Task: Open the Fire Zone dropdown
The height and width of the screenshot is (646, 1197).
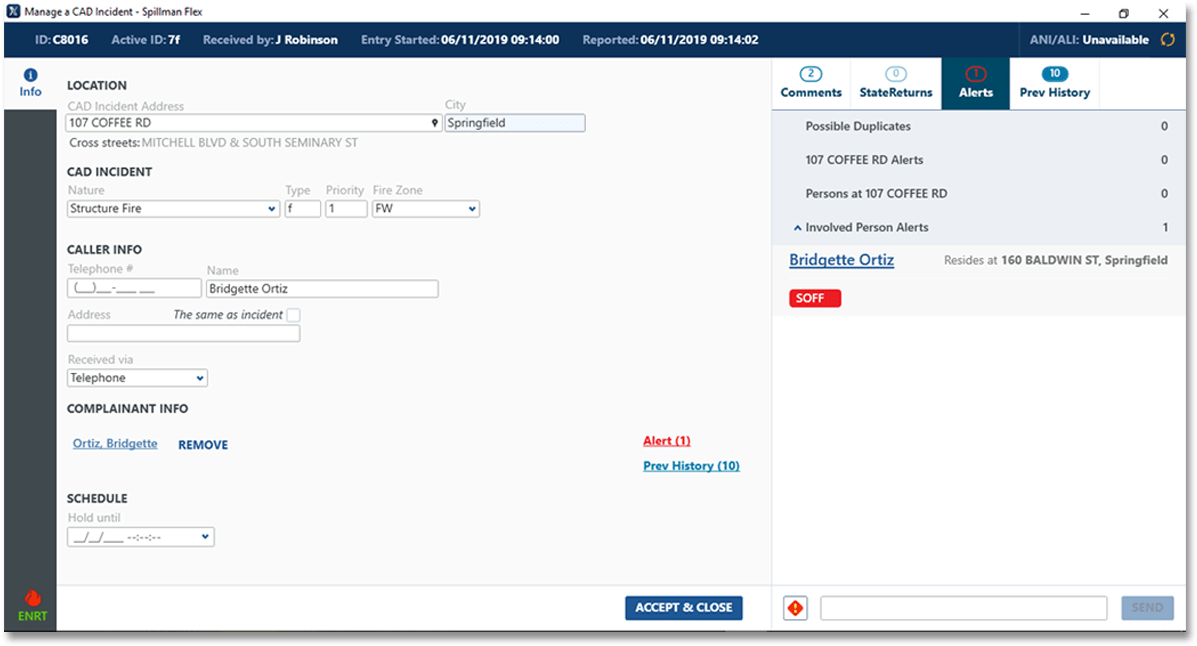Action: (425, 209)
